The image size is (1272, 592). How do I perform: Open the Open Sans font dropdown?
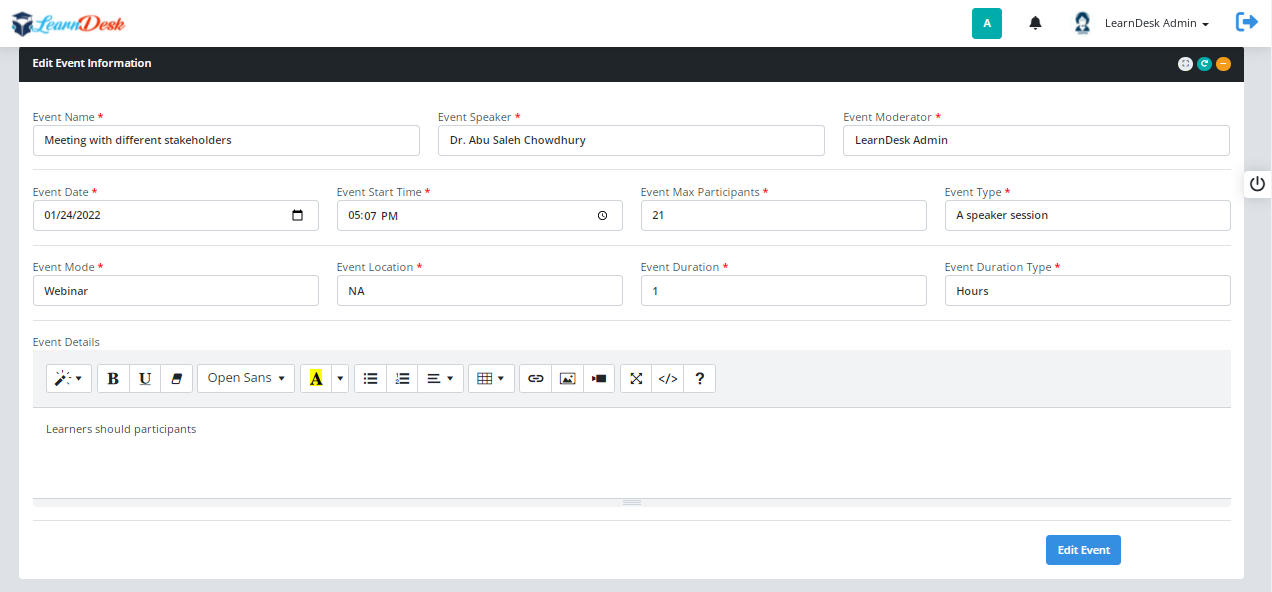point(246,378)
